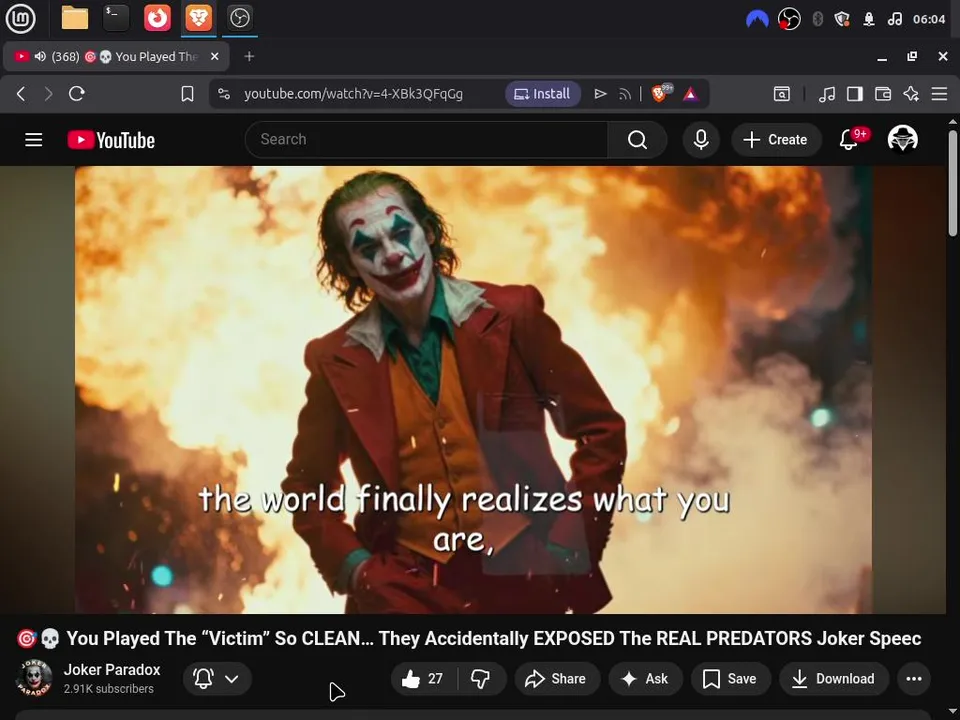This screenshot has height=720, width=960.
Task: Expand the subscription notification bell dropdown
Action: (x=217, y=678)
